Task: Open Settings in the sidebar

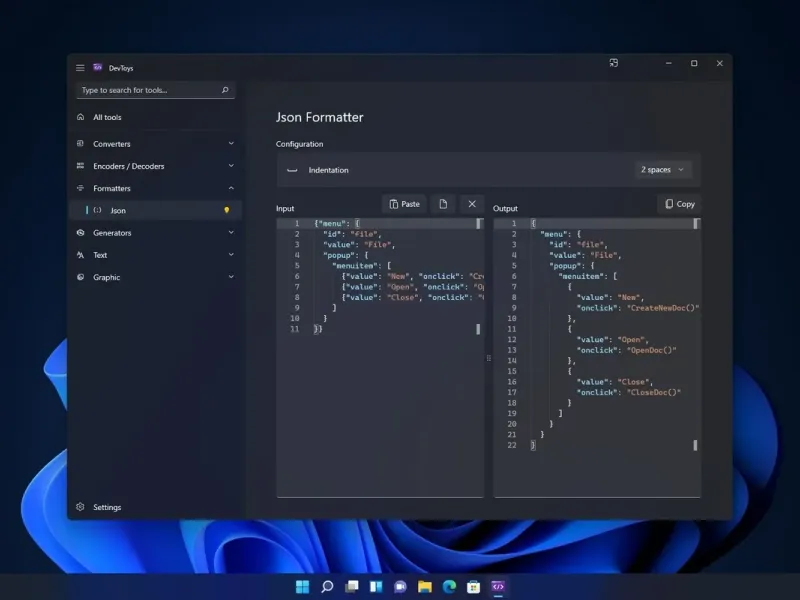Action: point(155,507)
